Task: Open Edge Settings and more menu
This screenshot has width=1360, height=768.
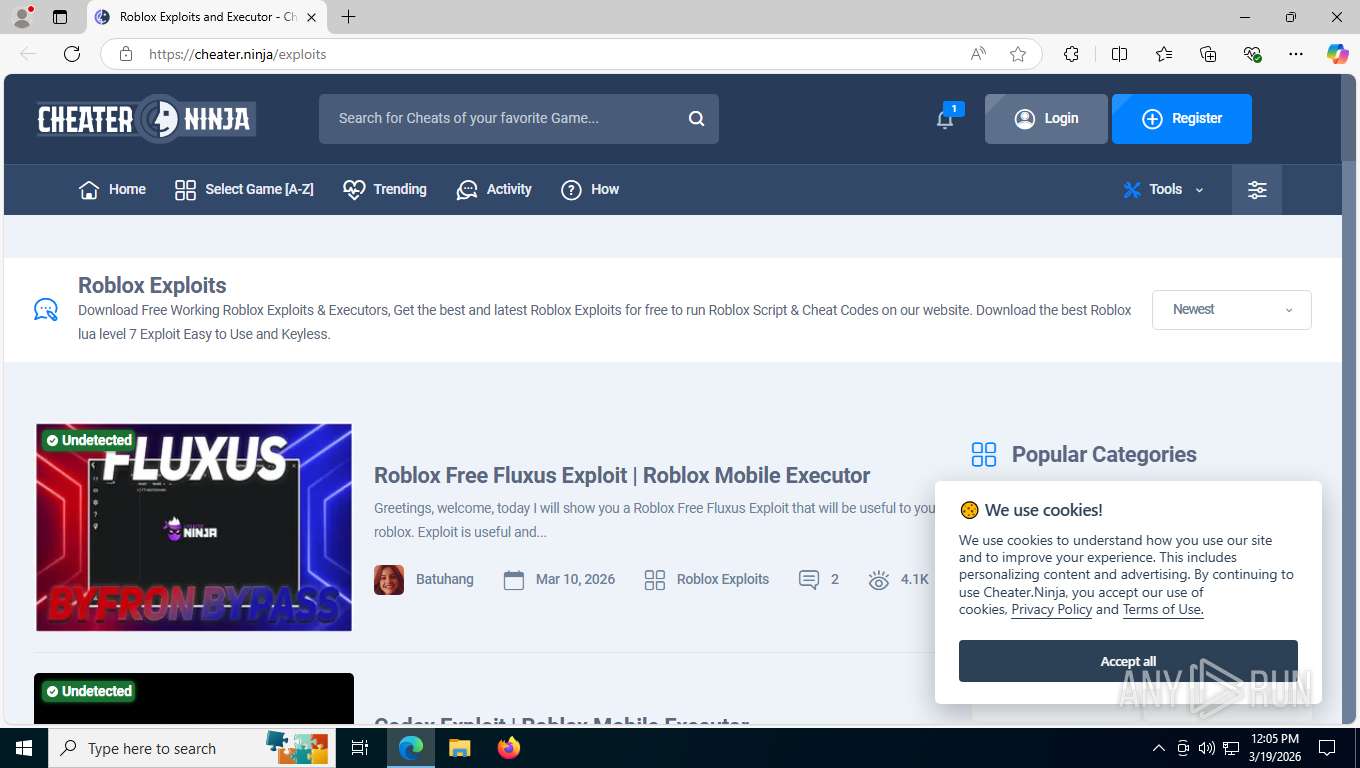Action: click(1296, 54)
